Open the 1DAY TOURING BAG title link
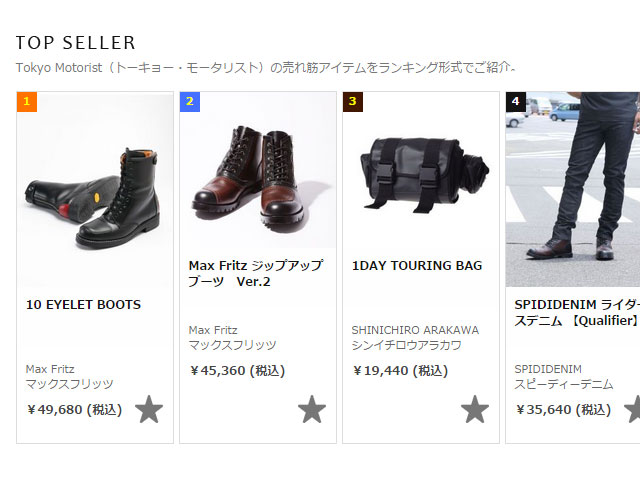The width and height of the screenshot is (640, 480). coord(417,266)
